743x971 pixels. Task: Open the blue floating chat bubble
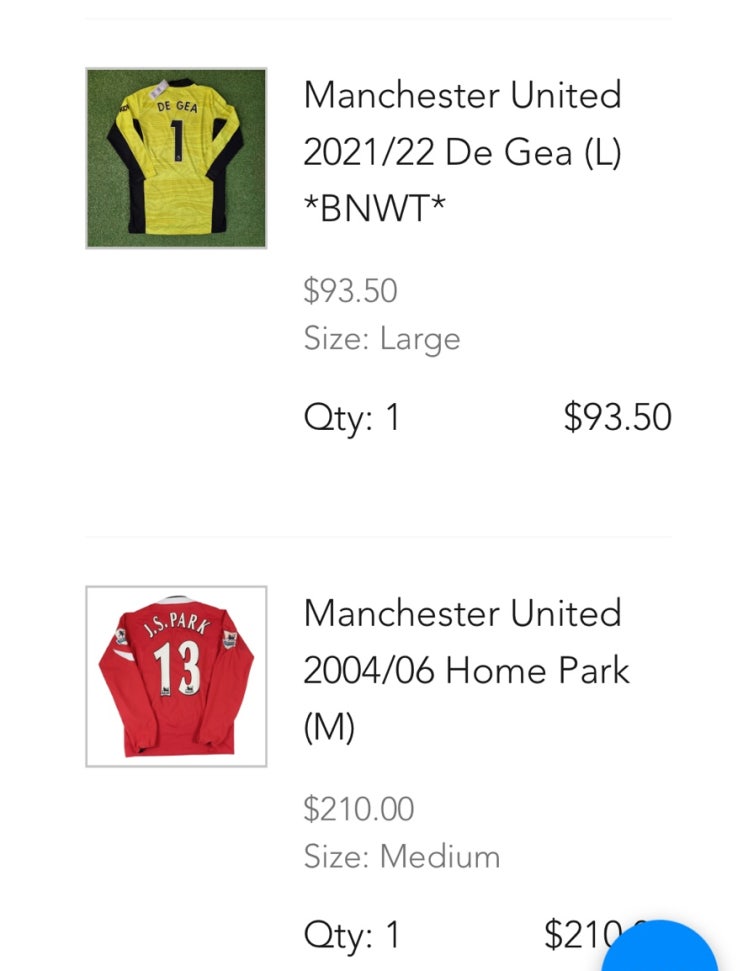[660, 947]
